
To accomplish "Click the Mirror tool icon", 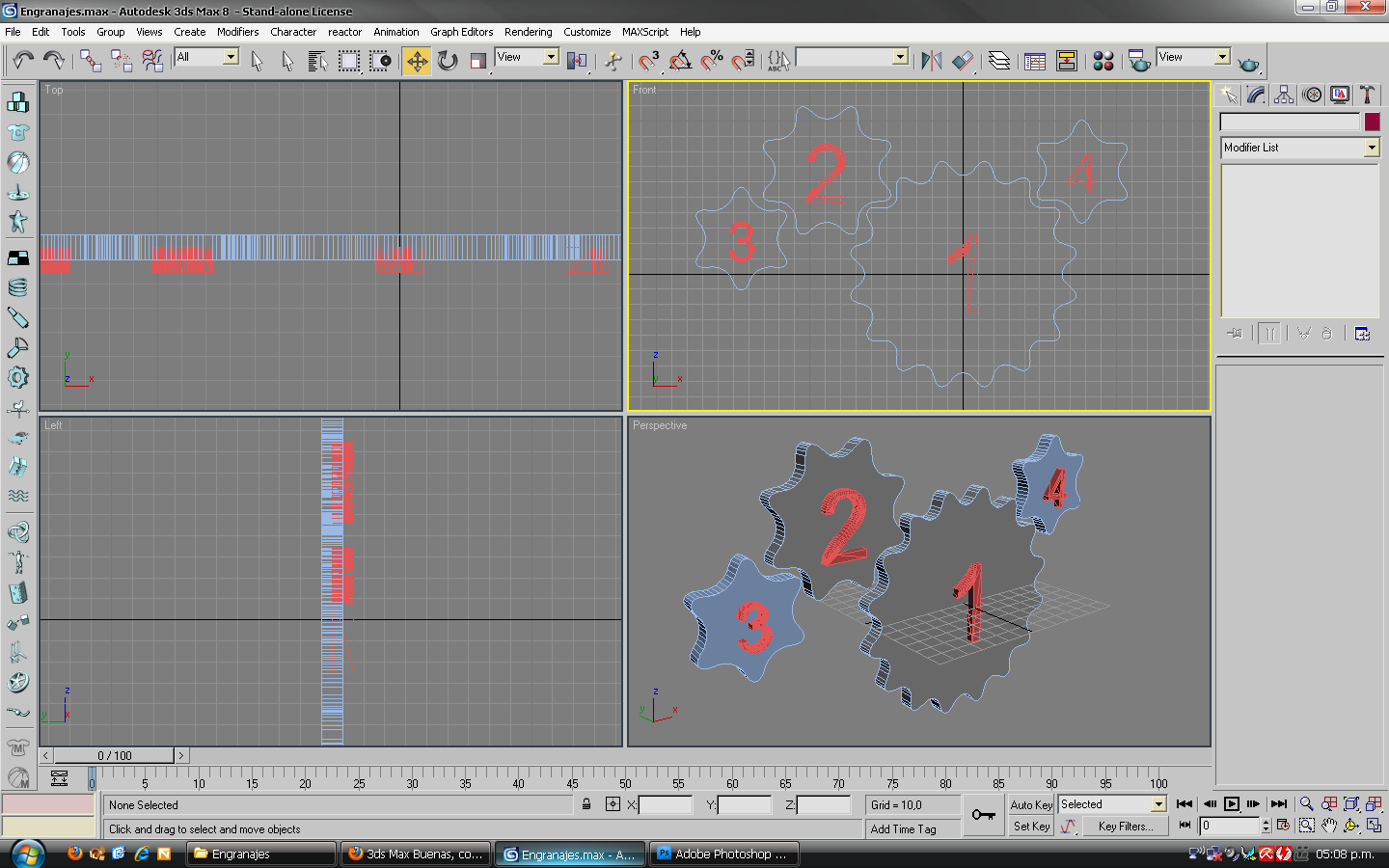I will coord(931,61).
